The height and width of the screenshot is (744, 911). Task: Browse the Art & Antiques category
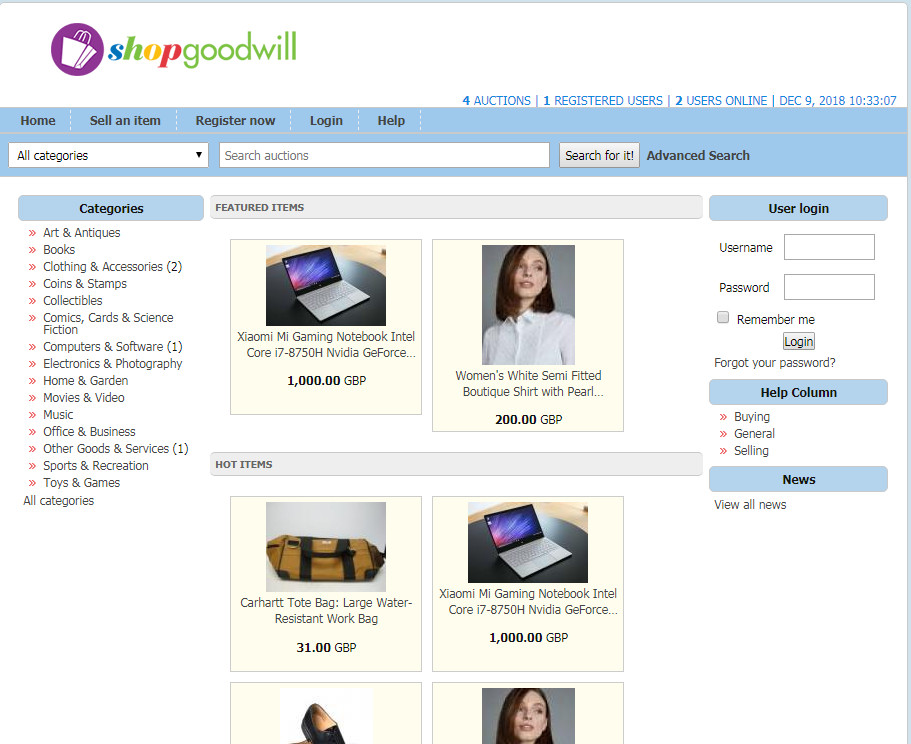click(81, 232)
